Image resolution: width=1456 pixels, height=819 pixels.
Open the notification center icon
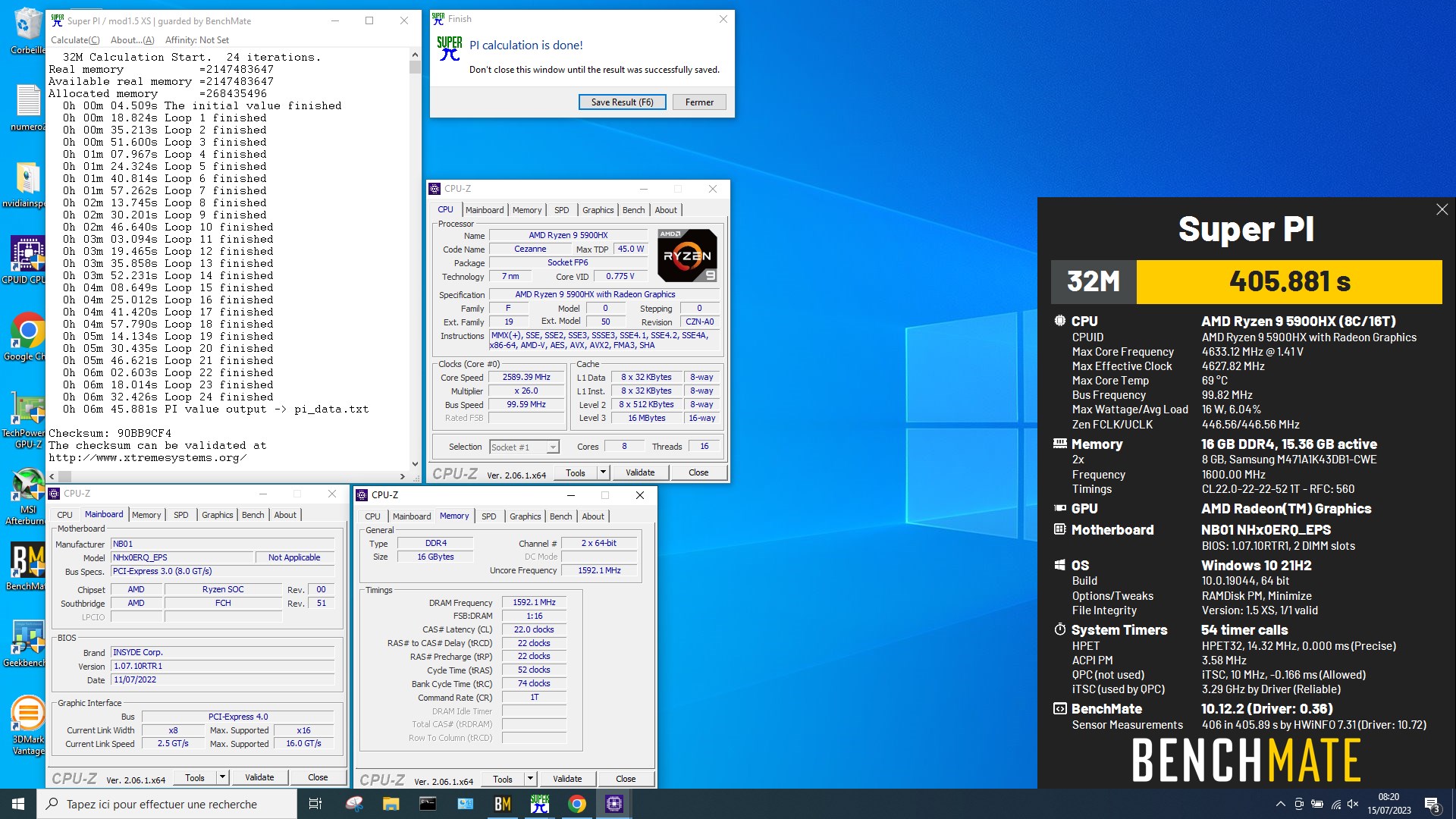1432,804
